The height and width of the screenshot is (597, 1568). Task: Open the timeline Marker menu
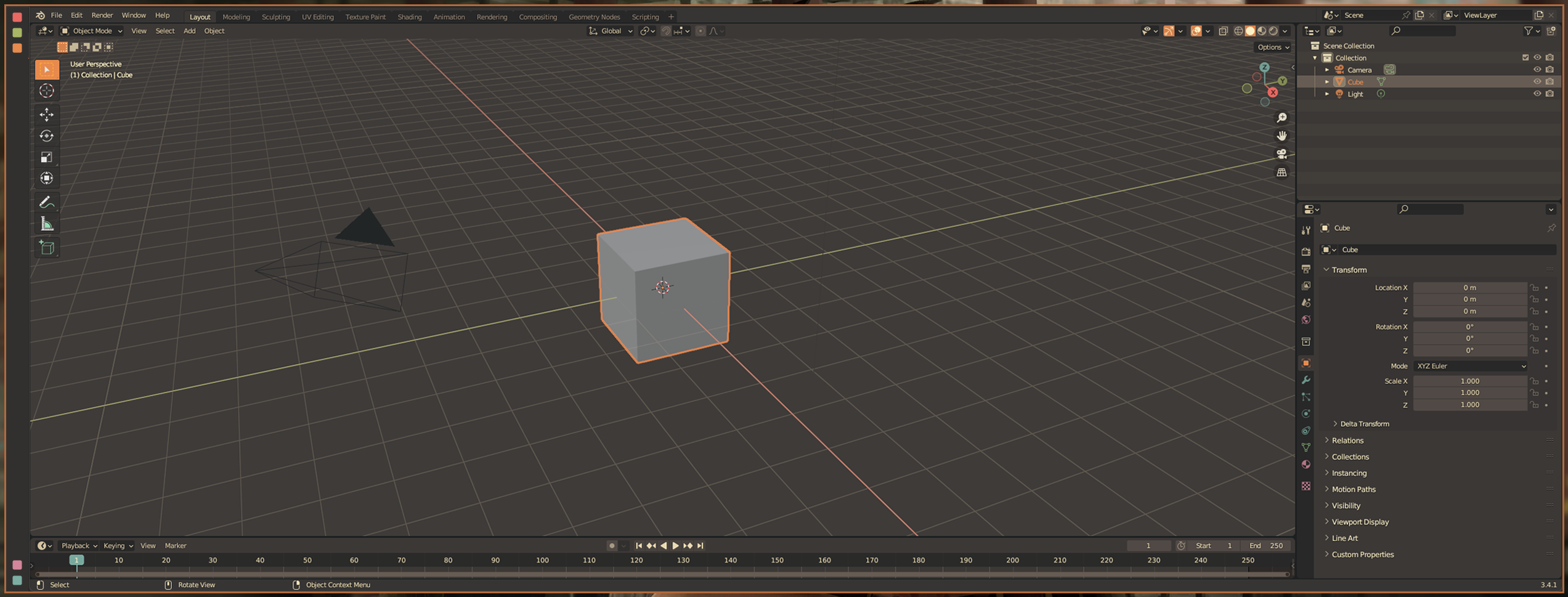tap(175, 546)
